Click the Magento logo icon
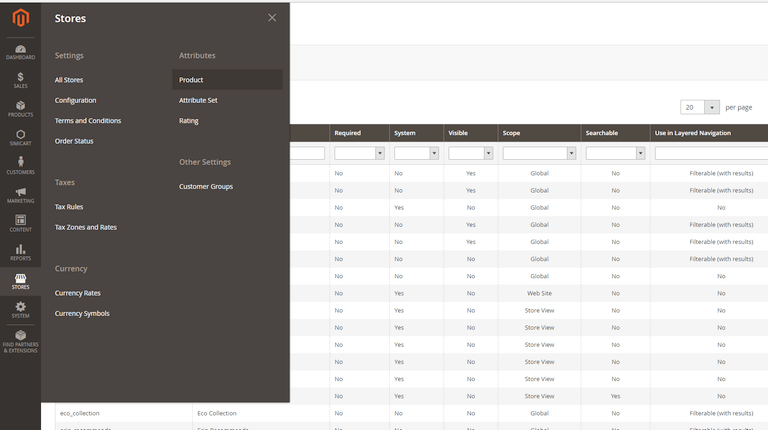Viewport: 768px width, 430px height. pyautogui.click(x=21, y=18)
